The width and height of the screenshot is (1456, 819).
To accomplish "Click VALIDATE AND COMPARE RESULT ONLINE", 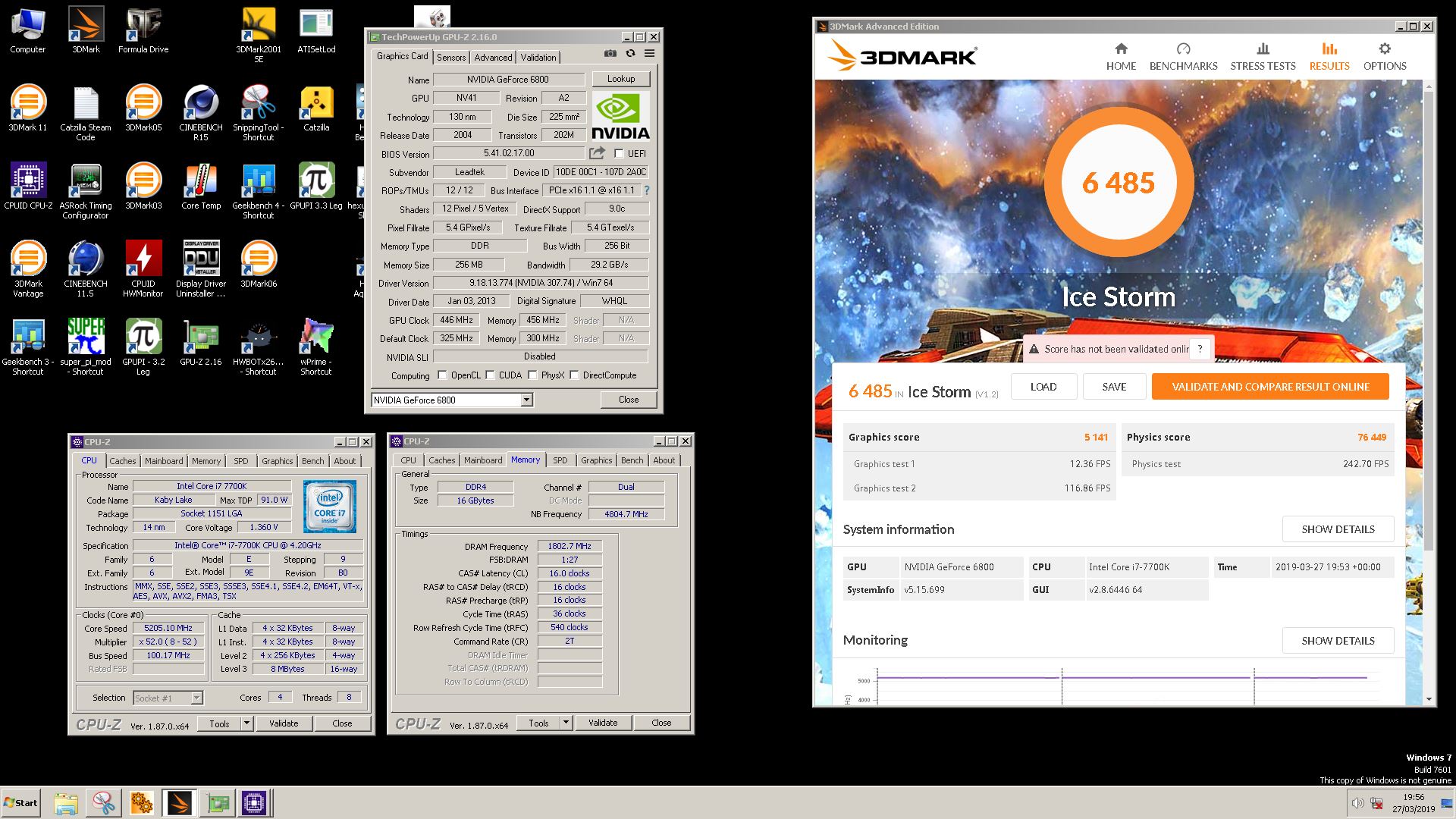I will pyautogui.click(x=1270, y=387).
